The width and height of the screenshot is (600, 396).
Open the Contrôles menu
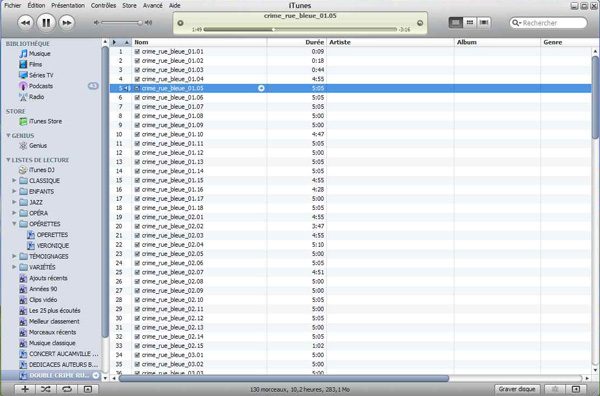click(103, 5)
